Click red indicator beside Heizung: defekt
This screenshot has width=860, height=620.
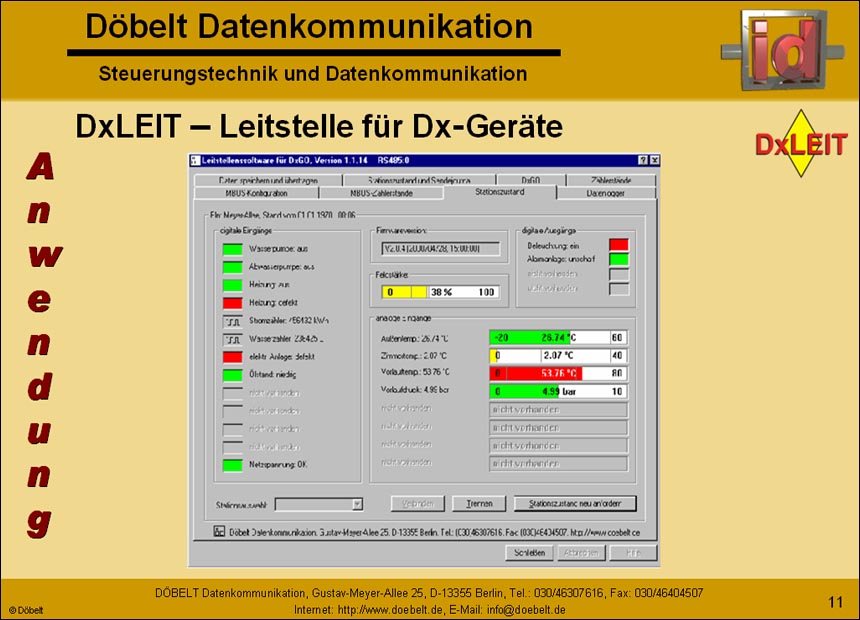point(233,303)
